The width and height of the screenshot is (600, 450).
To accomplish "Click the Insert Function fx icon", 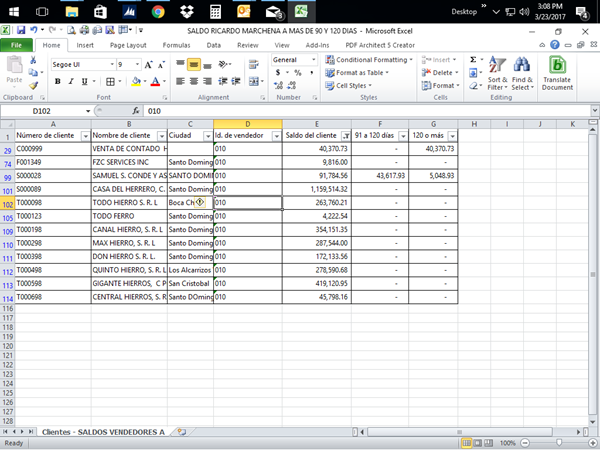I will (x=135, y=111).
